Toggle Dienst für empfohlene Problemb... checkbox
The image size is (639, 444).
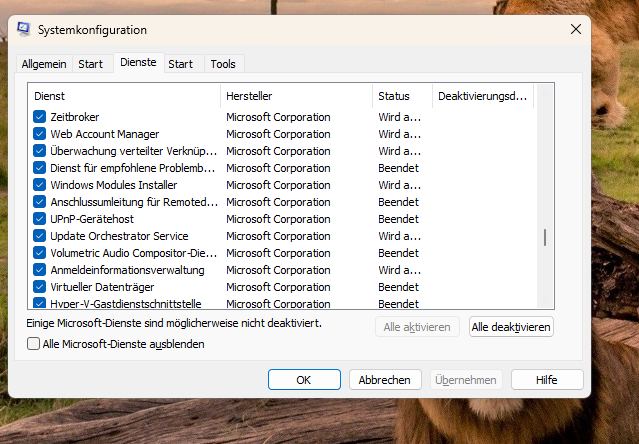click(40, 168)
